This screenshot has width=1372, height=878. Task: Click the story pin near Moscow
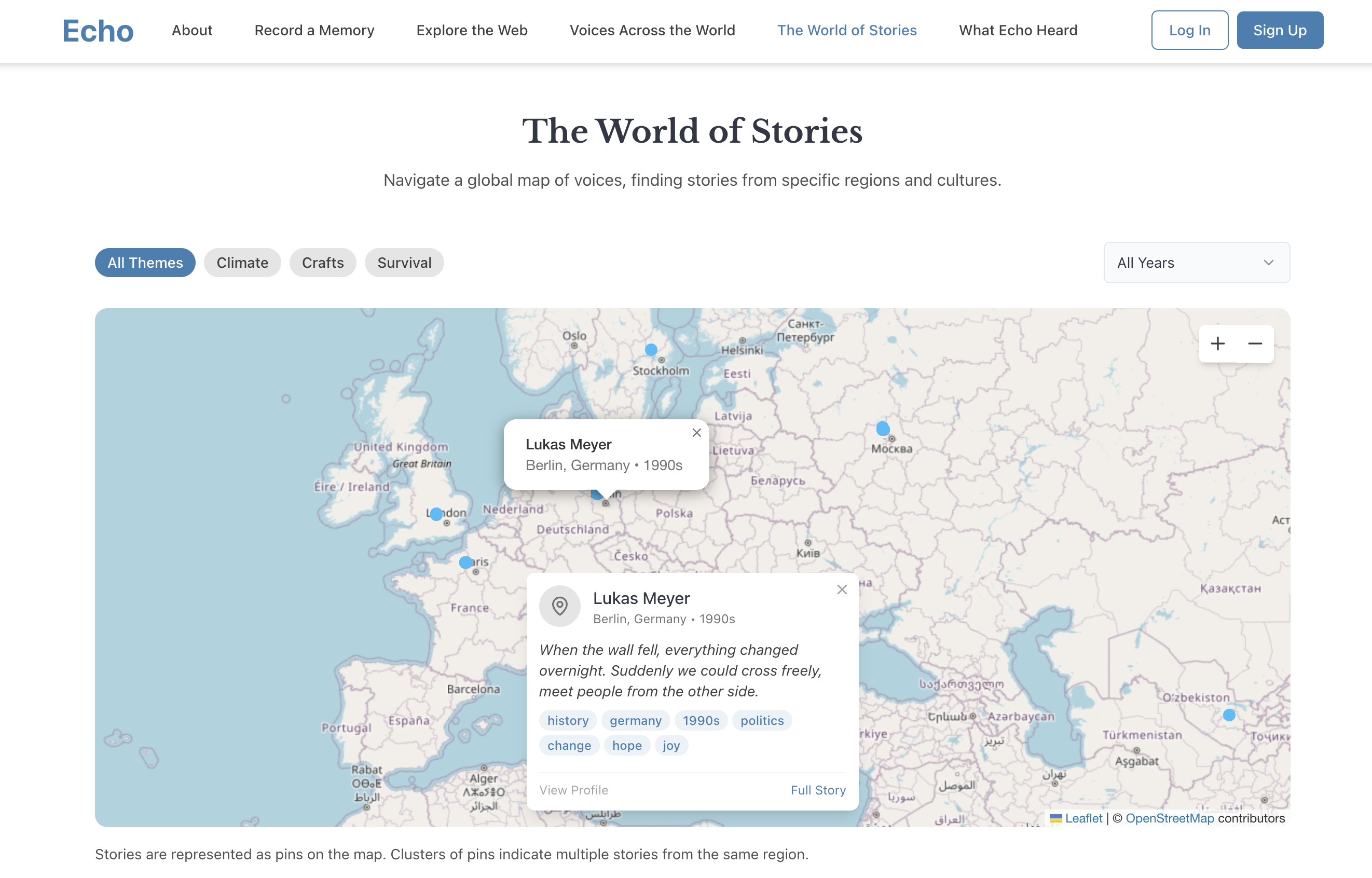click(882, 428)
